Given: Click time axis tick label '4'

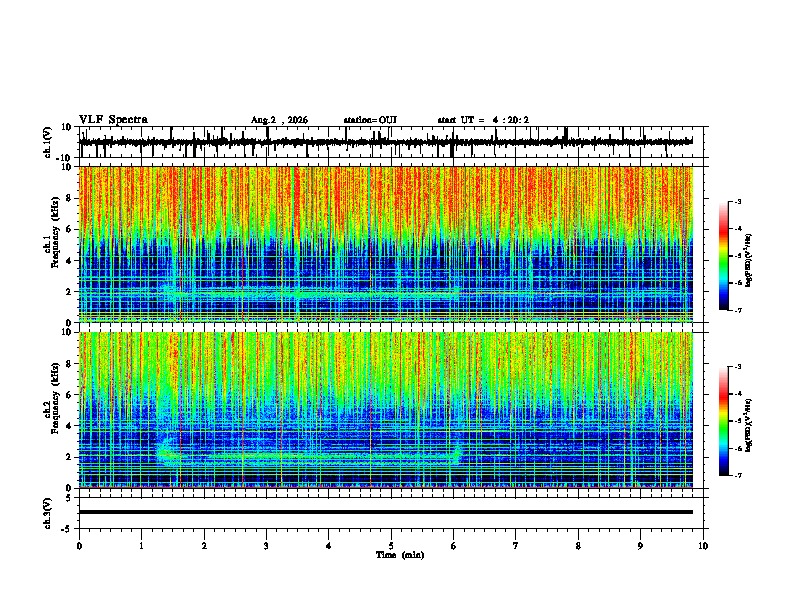Looking at the screenshot, I should 329,546.
